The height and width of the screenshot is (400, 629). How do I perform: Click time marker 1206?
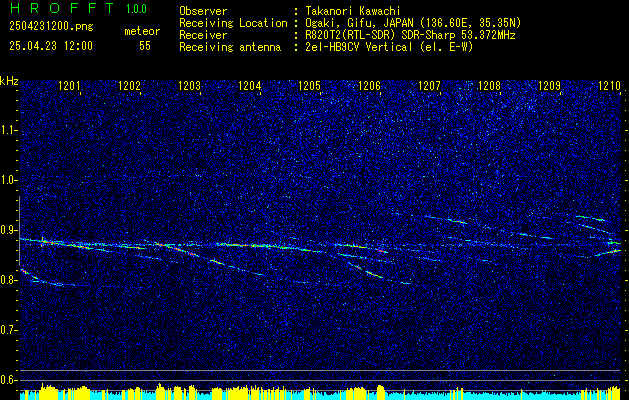[x=369, y=86]
